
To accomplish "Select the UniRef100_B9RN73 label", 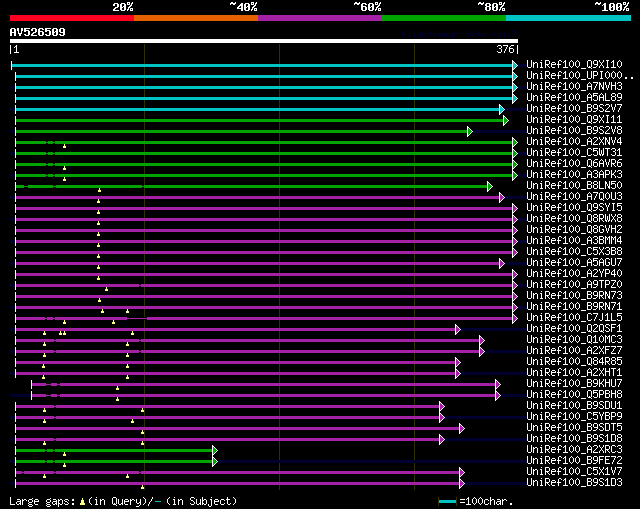I will 574,296.
